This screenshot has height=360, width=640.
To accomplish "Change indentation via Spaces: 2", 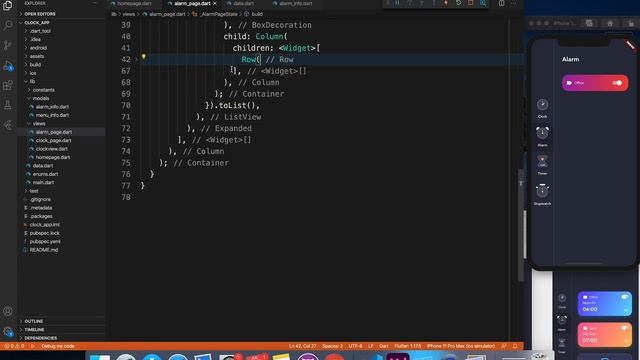I will tap(332, 346).
